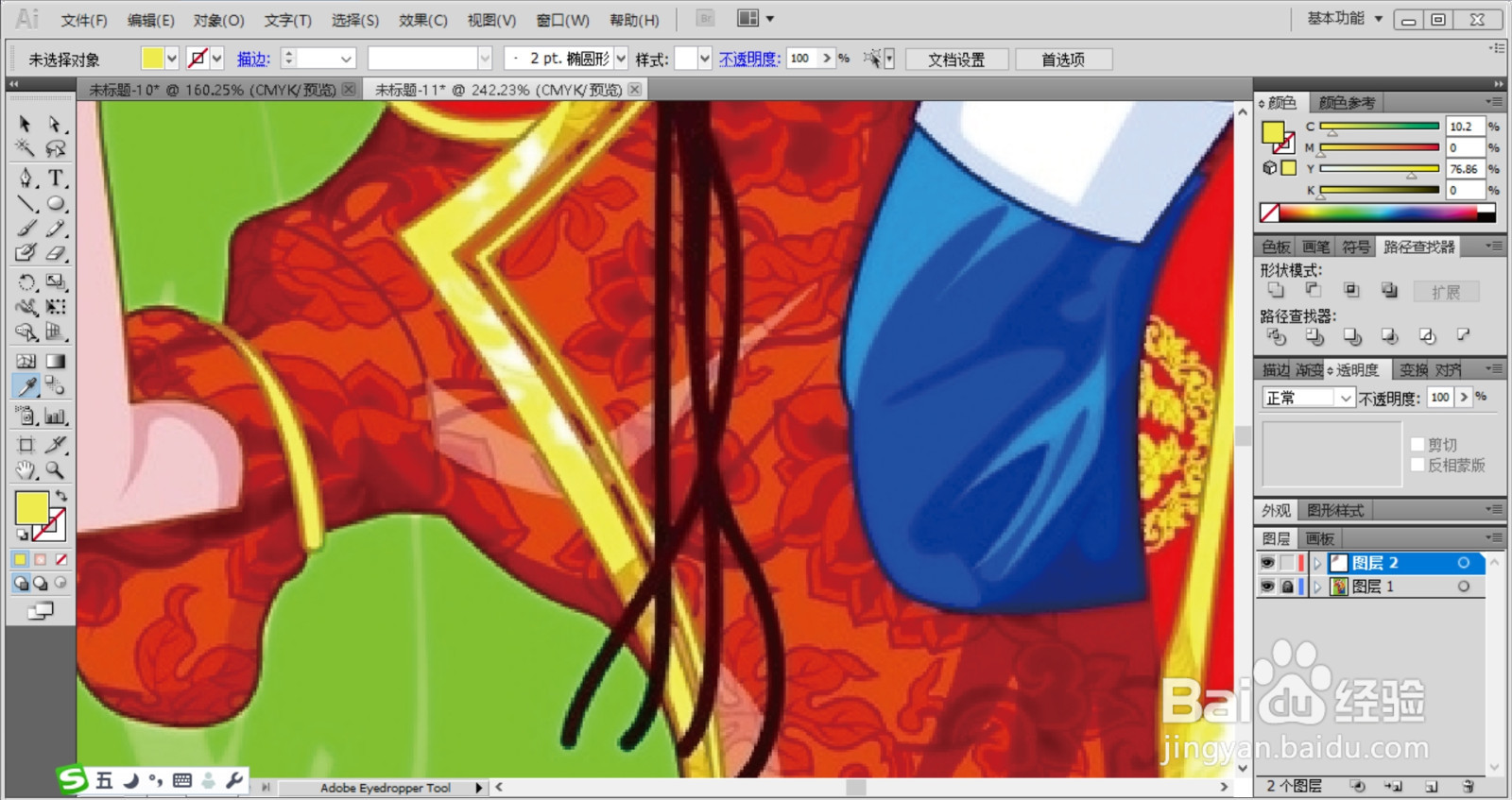The width and height of the screenshot is (1512, 800).
Task: Select the Mesh tool
Action: [26, 361]
